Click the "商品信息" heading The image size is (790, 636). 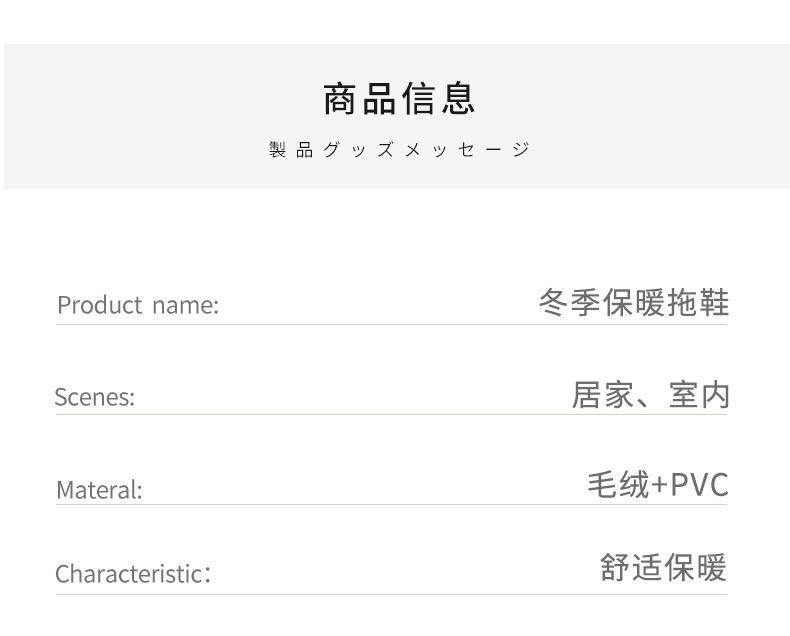pyautogui.click(x=399, y=98)
